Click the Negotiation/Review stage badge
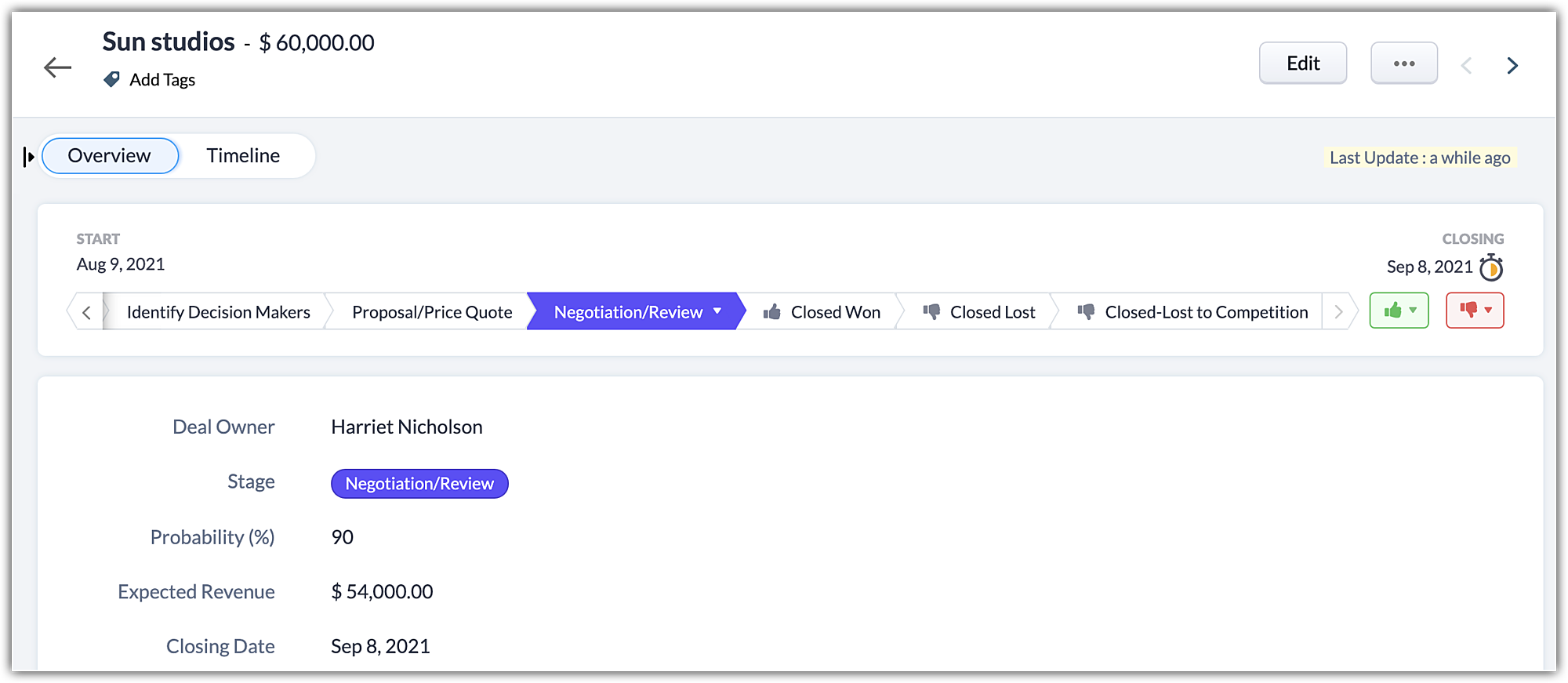Image resolution: width=1568 pixels, height=683 pixels. [x=419, y=484]
